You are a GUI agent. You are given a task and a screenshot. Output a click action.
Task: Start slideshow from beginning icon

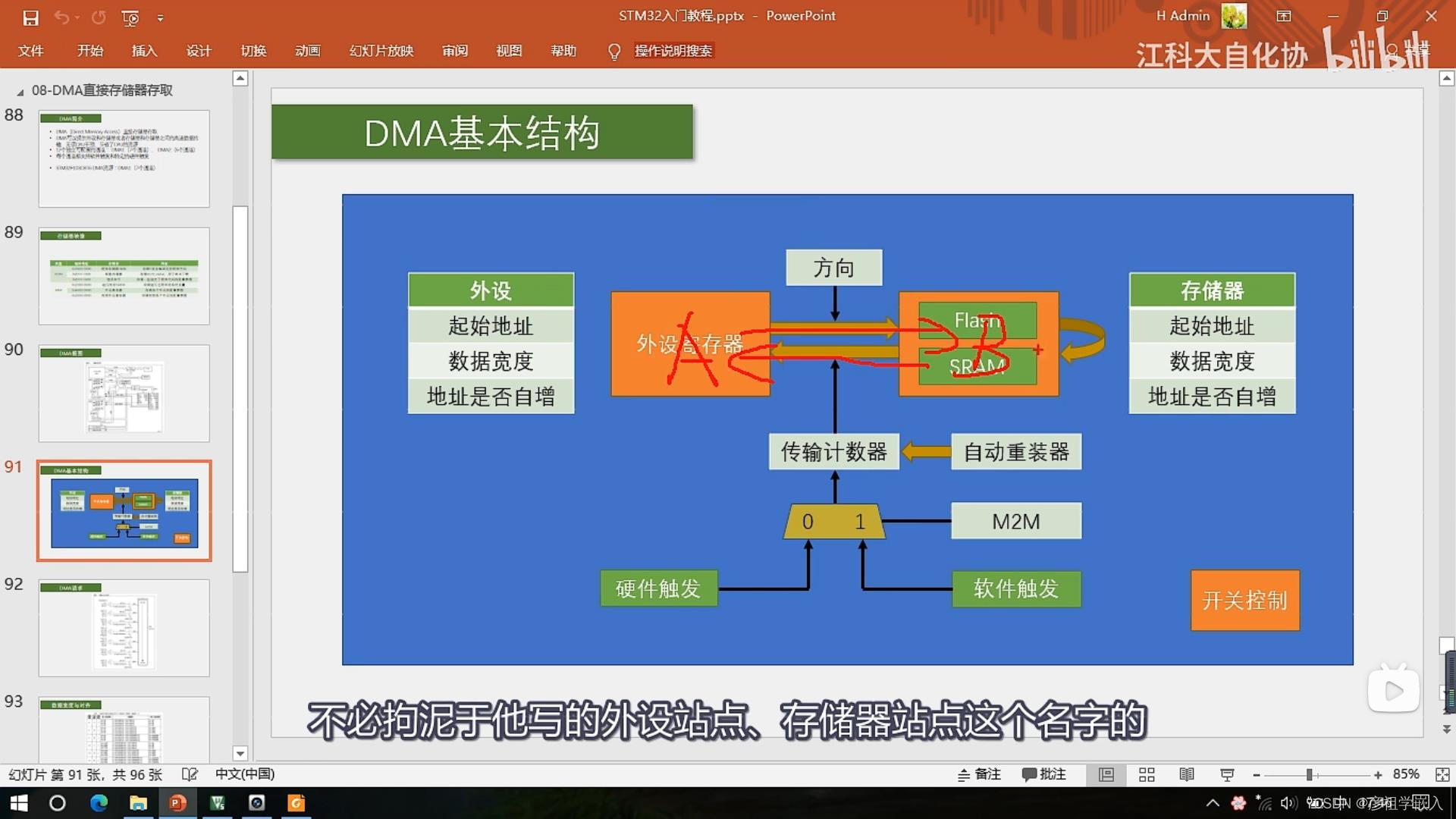[130, 17]
